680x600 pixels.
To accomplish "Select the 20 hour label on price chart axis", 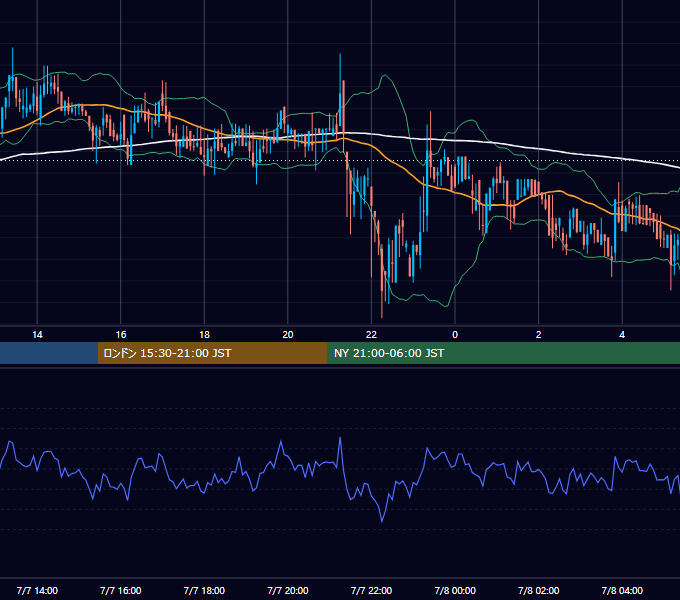I will 288,335.
